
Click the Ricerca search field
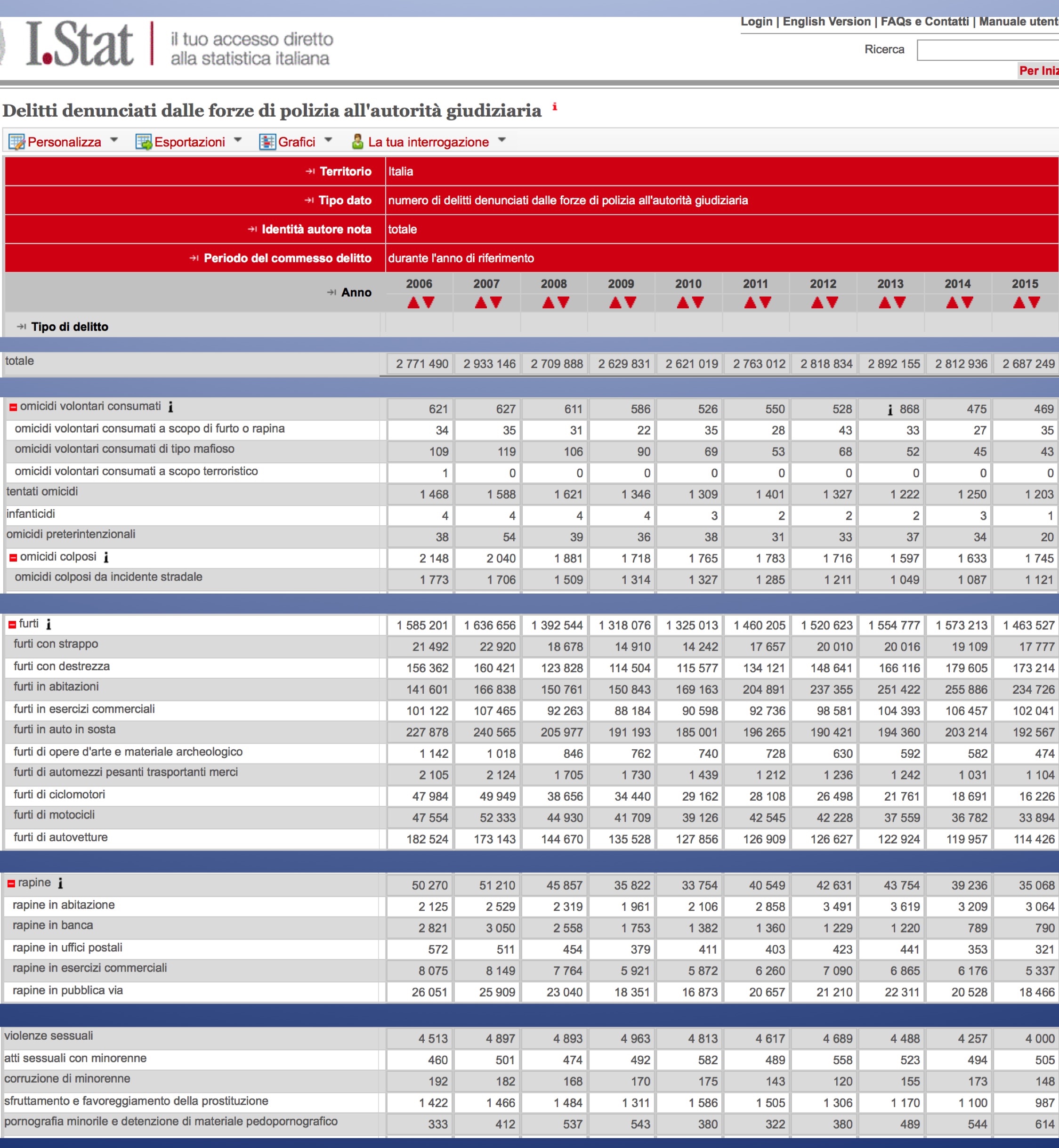[x=987, y=50]
